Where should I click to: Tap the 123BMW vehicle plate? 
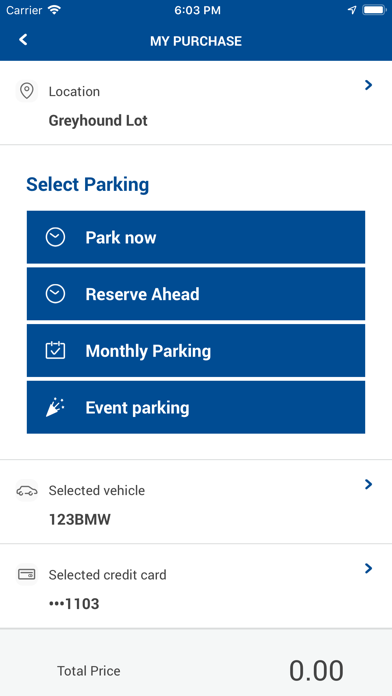[x=80, y=520]
